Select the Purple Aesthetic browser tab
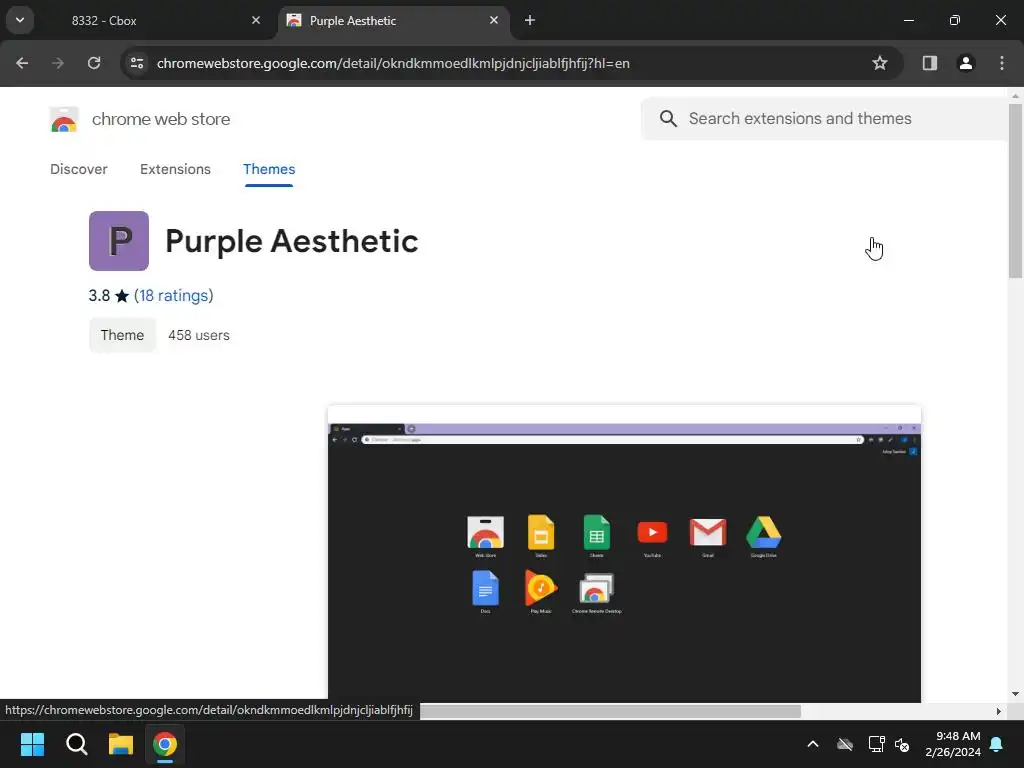Screen dimensions: 1024x768 [x=393, y=21]
